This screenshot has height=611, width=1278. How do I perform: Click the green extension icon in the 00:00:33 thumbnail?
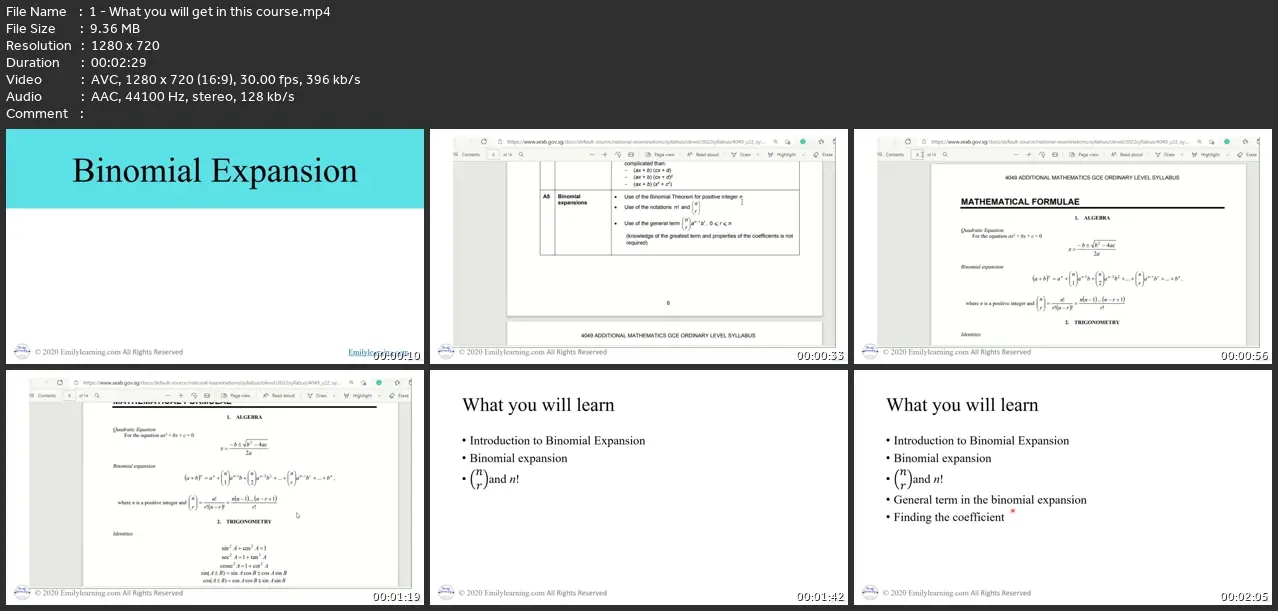tap(803, 142)
